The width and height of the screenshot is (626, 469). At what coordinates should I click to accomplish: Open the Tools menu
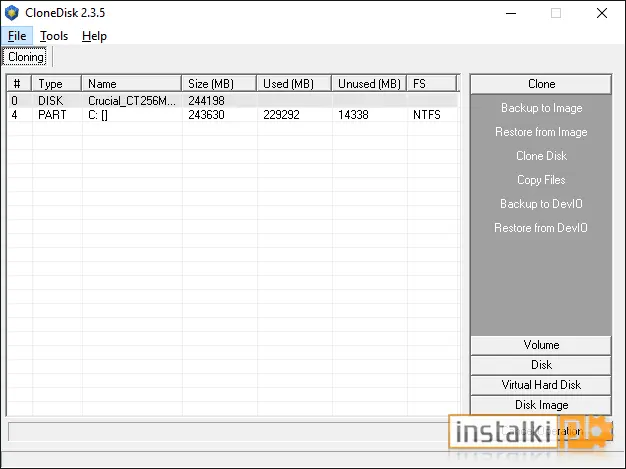point(54,36)
